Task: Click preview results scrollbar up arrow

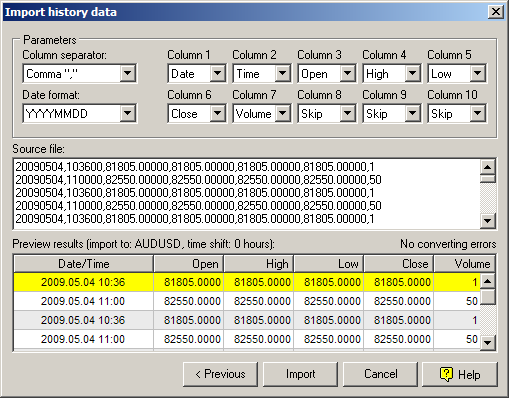Action: tap(488, 281)
